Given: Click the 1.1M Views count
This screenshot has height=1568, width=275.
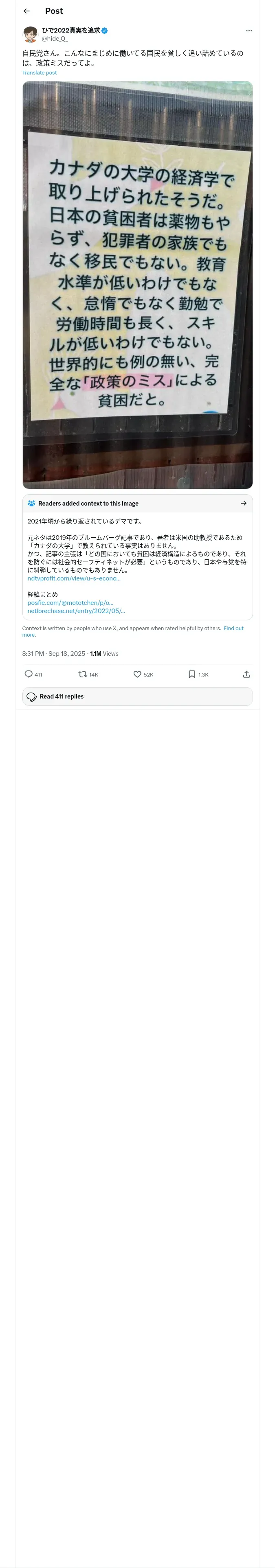Looking at the screenshot, I should coord(104,654).
